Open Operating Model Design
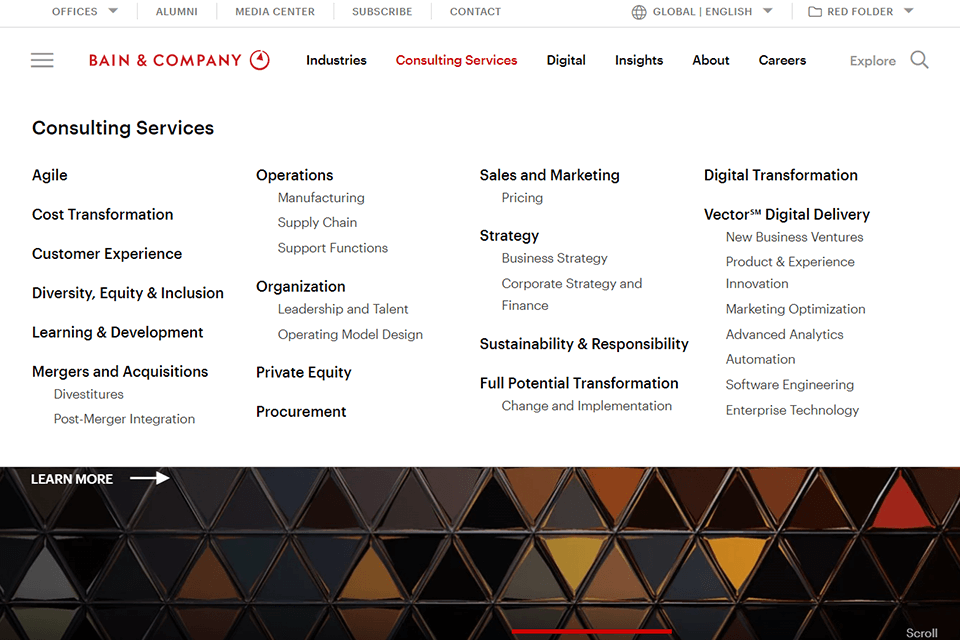This screenshot has width=960, height=640. [350, 334]
